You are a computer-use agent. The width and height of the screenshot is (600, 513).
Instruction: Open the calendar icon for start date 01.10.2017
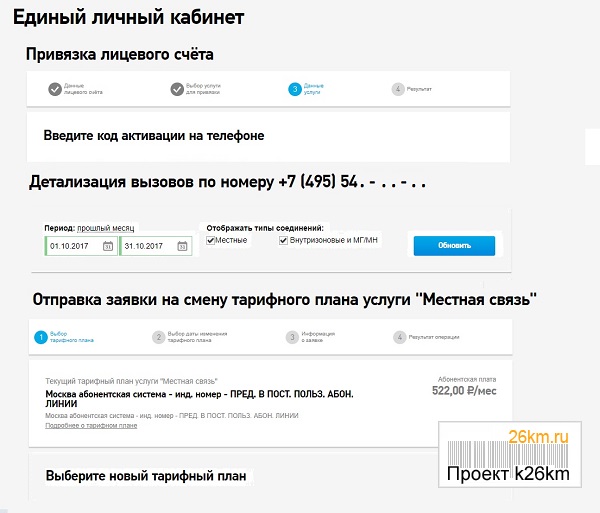(108, 246)
